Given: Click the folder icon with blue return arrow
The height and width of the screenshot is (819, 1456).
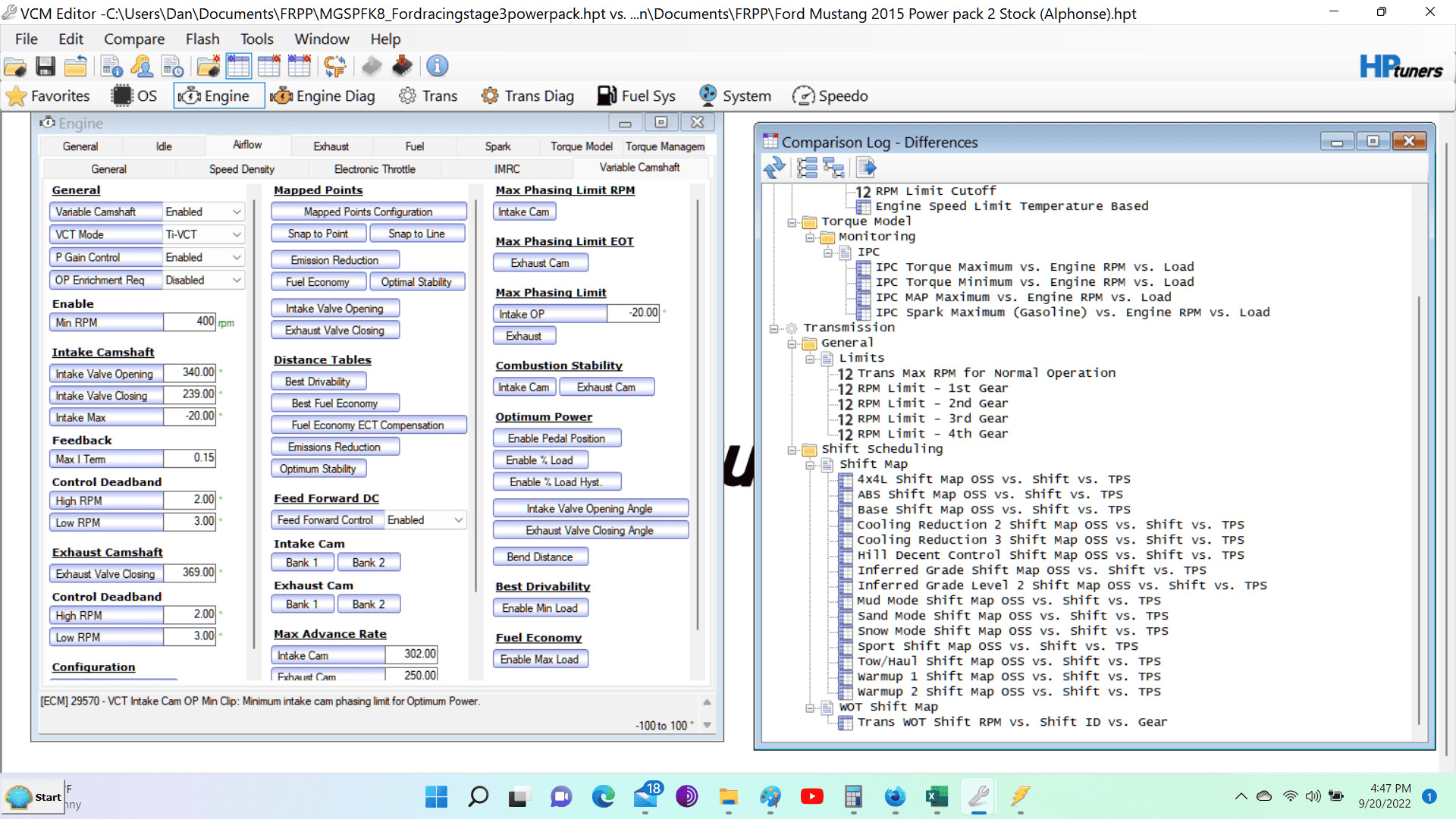Looking at the screenshot, I should 75,67.
